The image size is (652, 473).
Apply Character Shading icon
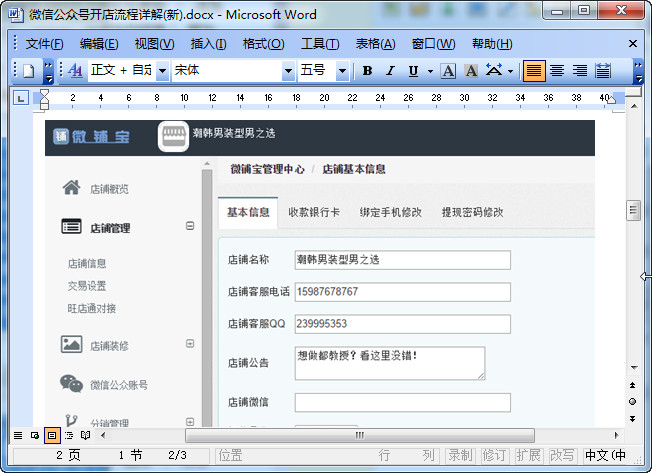[471, 71]
